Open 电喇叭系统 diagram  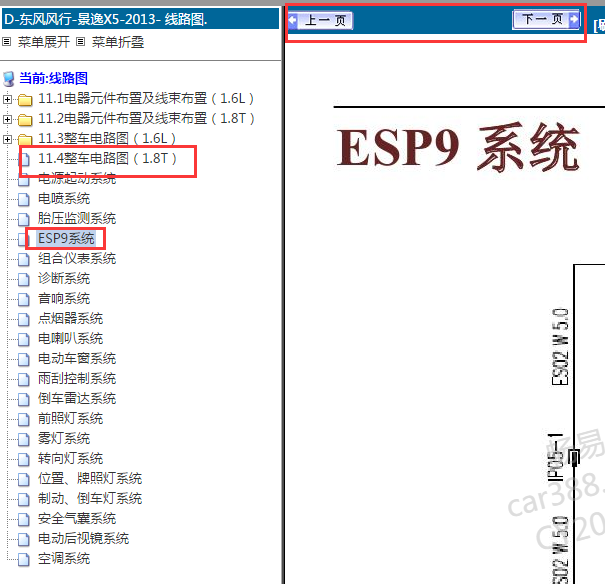70,339
